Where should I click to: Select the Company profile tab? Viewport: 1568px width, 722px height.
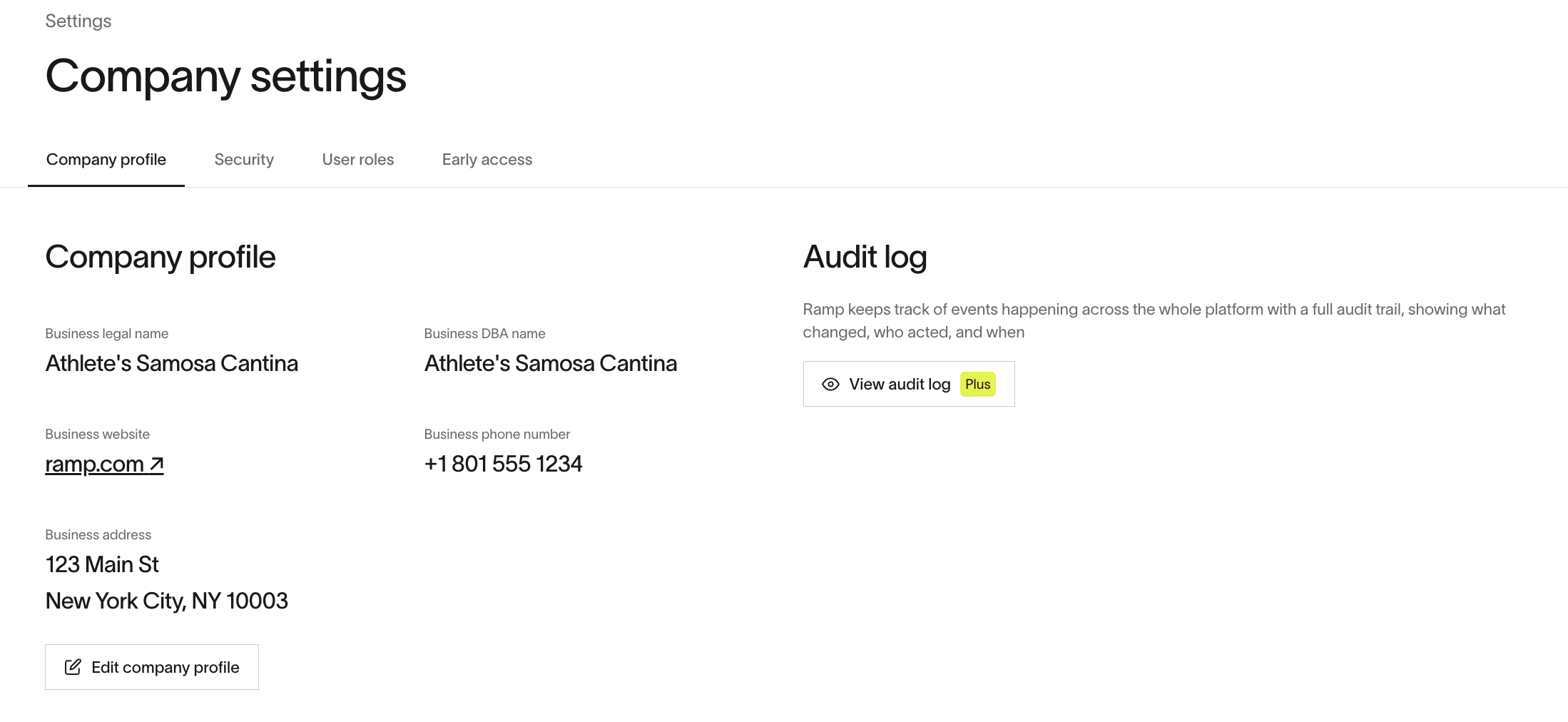point(106,160)
